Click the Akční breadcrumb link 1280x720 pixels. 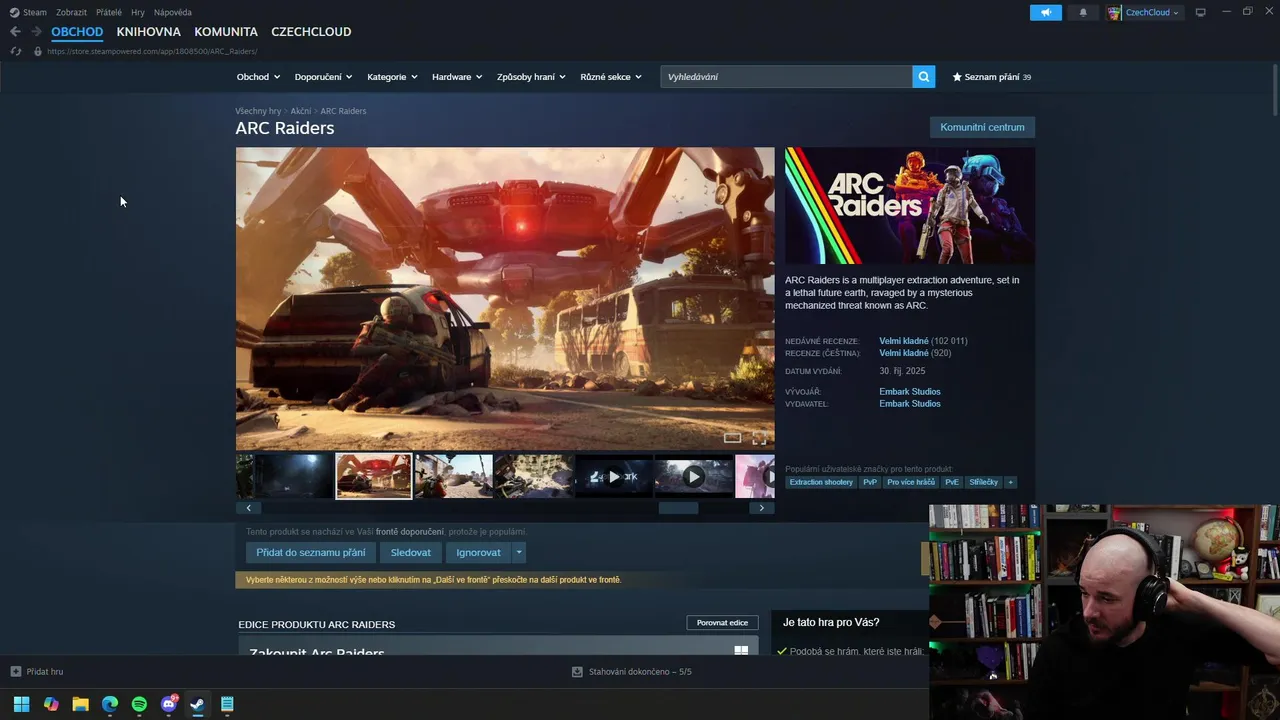coord(301,111)
